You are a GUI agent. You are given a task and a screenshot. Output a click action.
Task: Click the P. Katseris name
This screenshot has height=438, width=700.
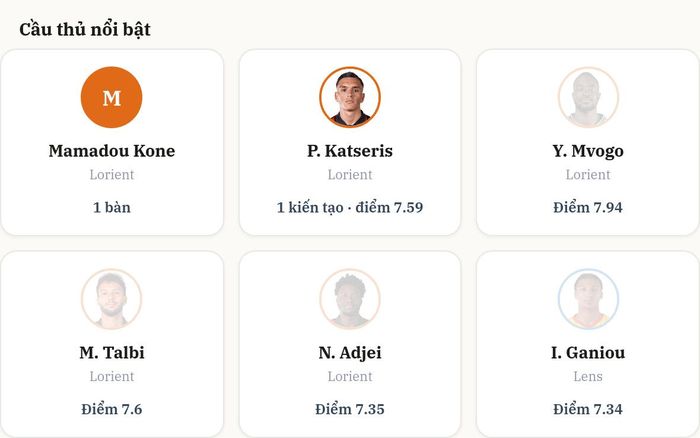[350, 151]
